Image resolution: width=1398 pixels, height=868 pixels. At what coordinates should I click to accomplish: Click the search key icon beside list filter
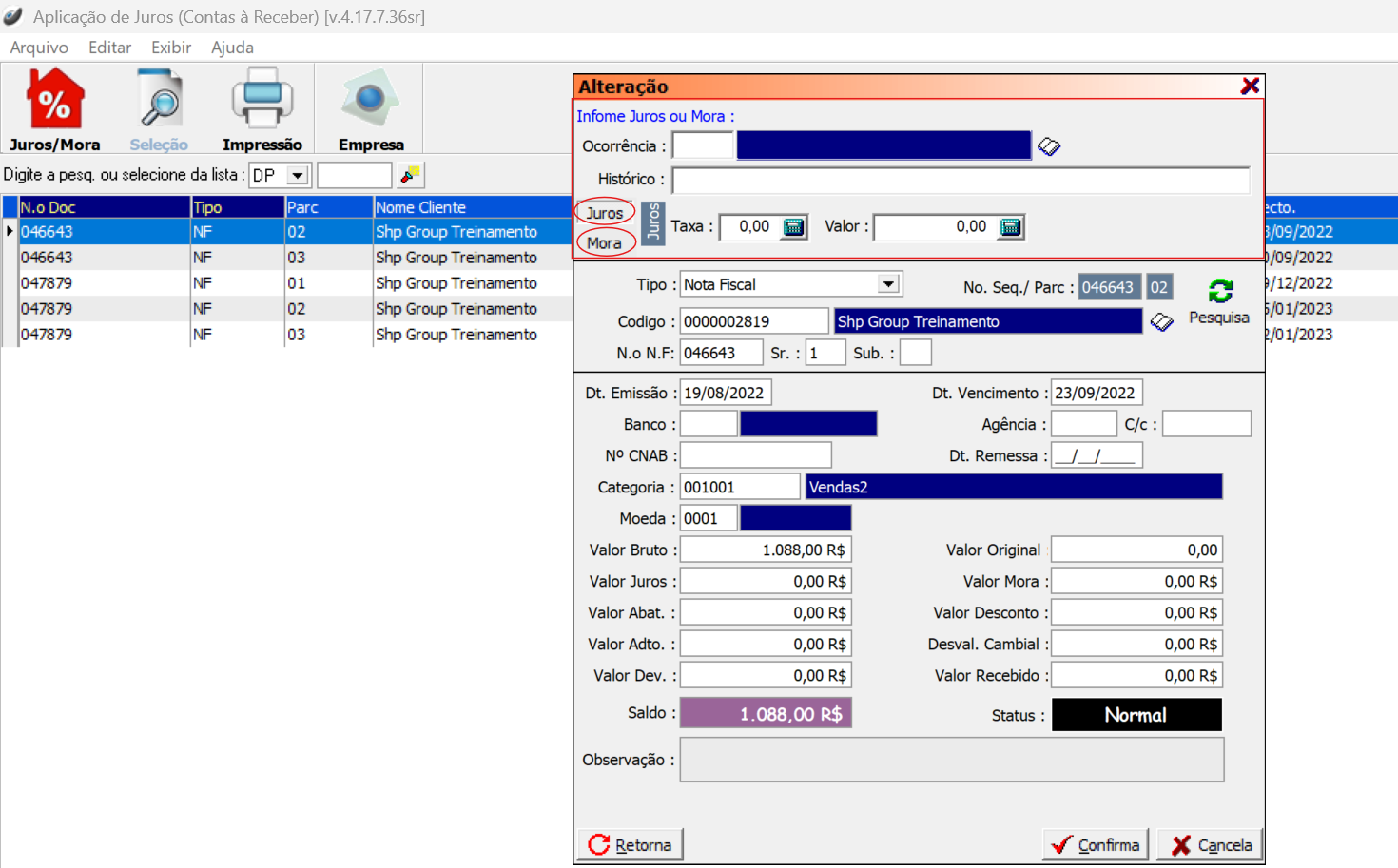pyautogui.click(x=411, y=175)
